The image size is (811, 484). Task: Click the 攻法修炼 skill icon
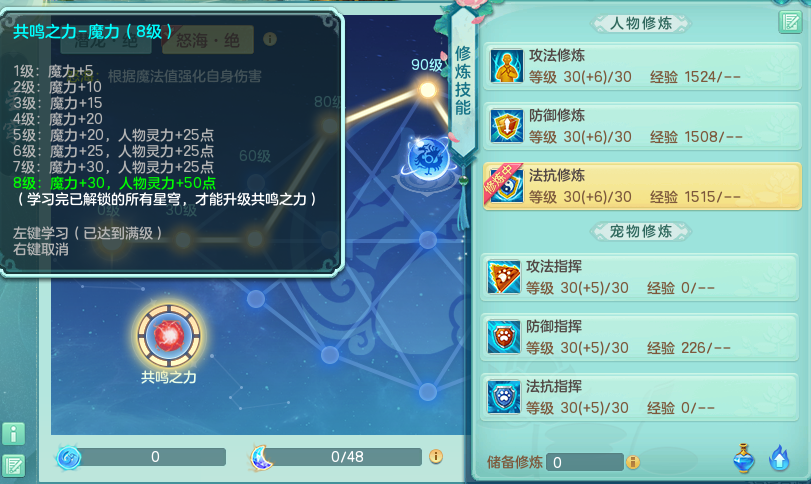pyautogui.click(x=506, y=66)
